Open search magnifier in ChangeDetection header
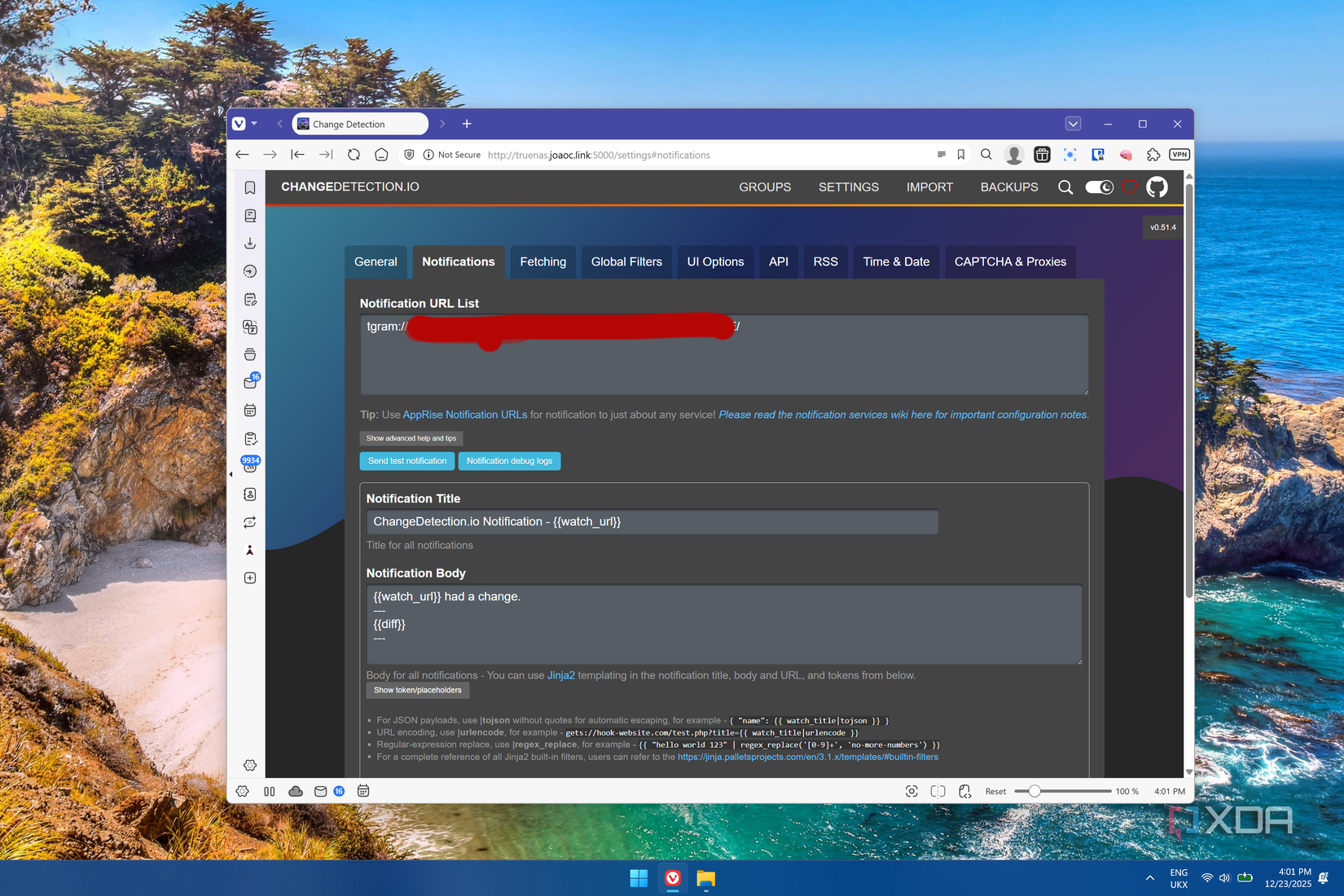This screenshot has width=1344, height=896. click(1065, 187)
